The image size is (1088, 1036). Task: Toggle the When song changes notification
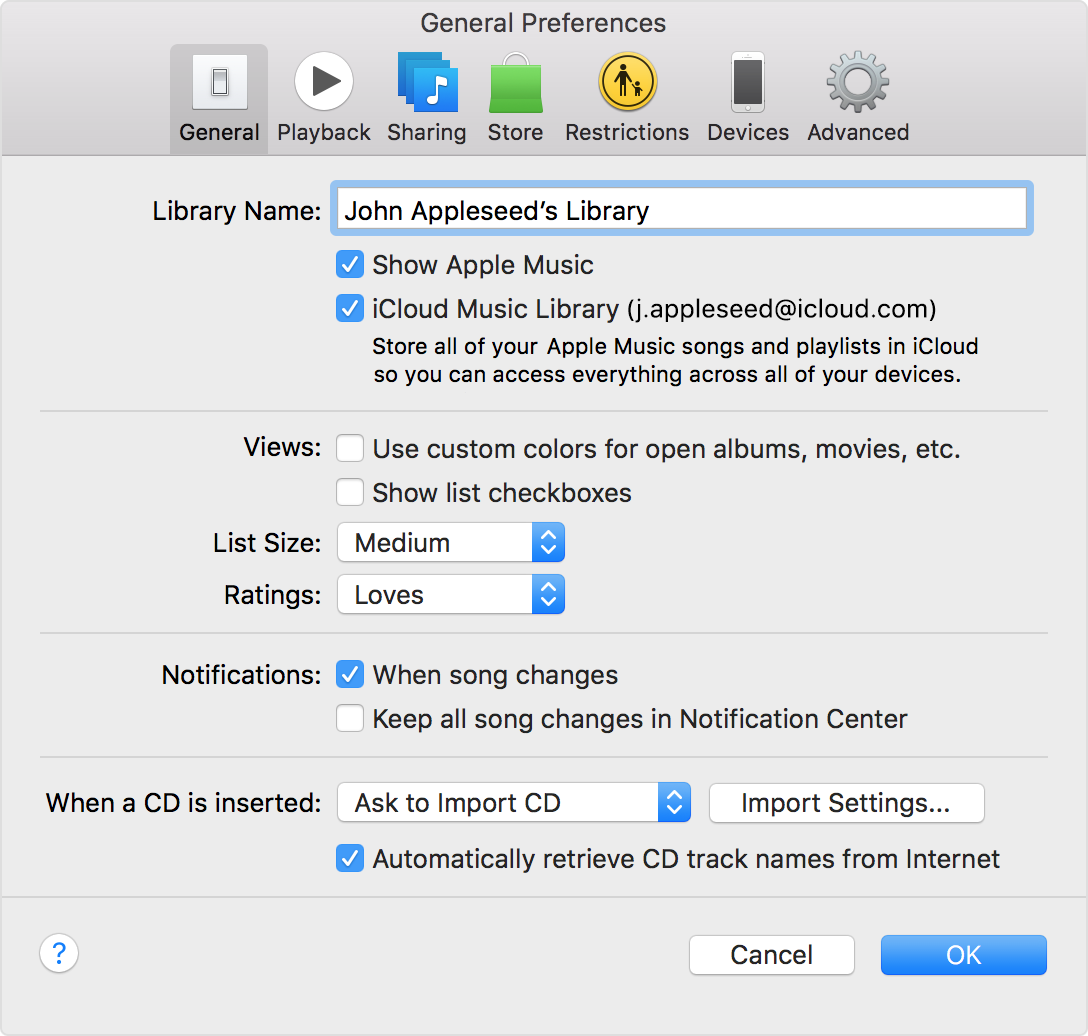(x=350, y=674)
